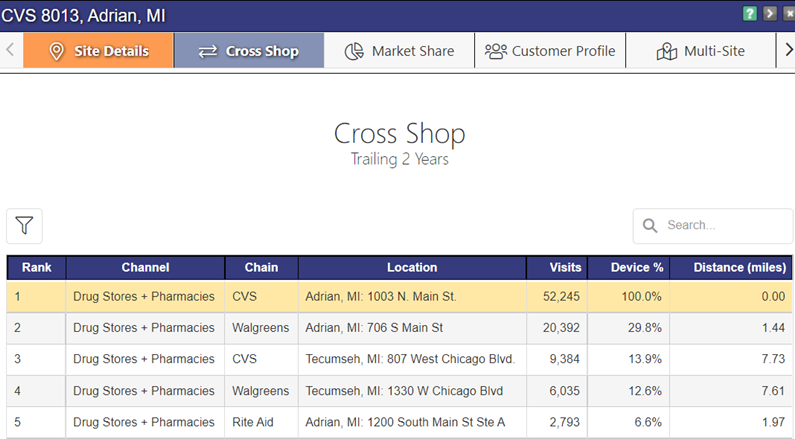Select the 1330 W Chicago Blvd cell

tap(412, 391)
